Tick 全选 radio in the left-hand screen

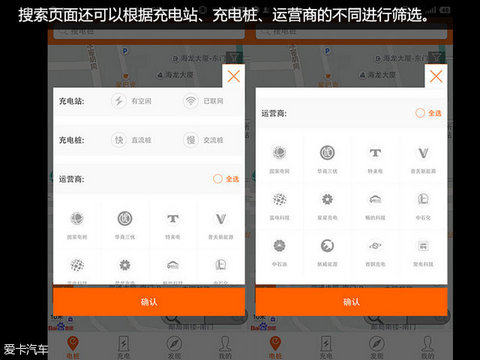pyautogui.click(x=226, y=179)
